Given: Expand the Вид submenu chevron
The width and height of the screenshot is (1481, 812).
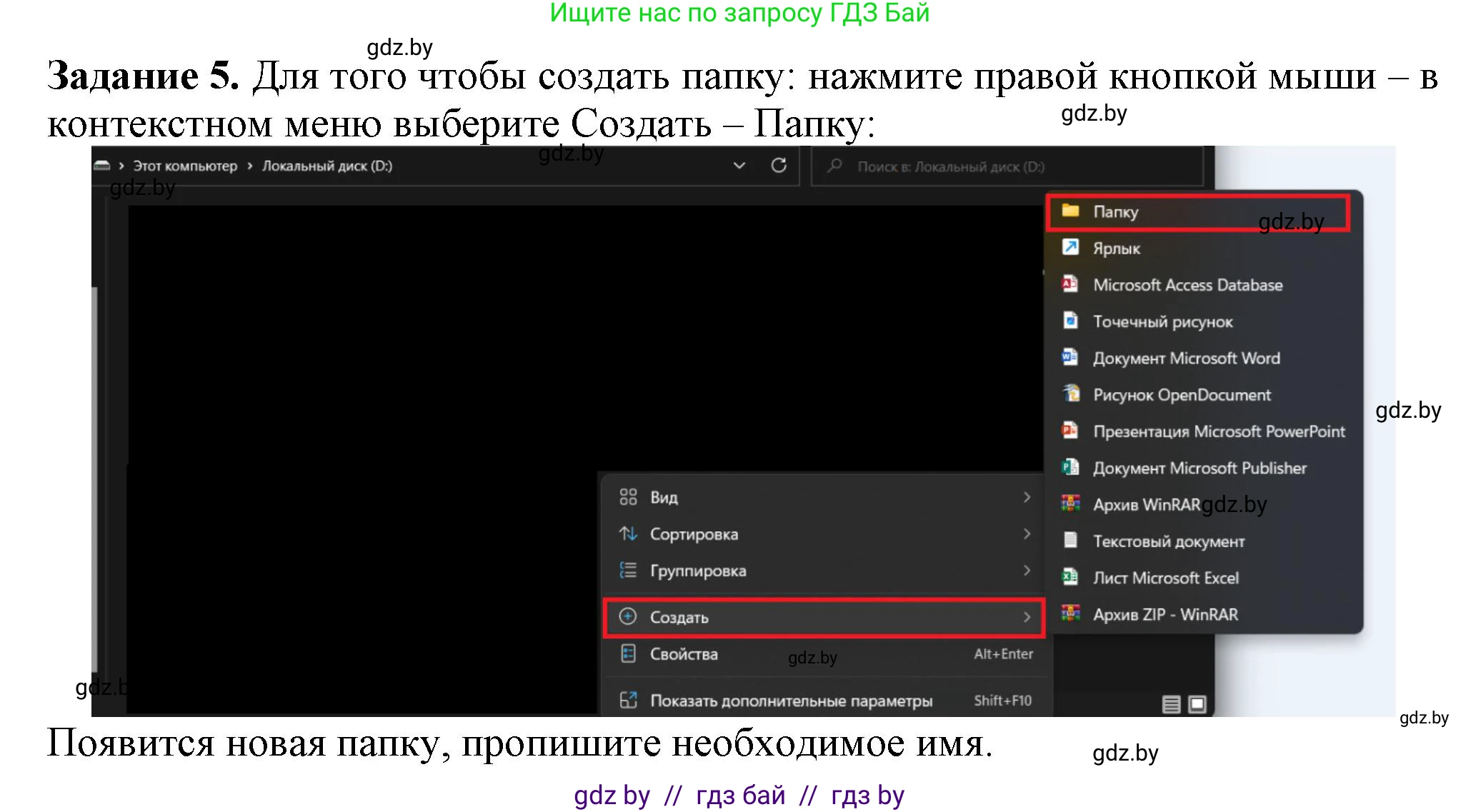Looking at the screenshot, I should pos(1027,497).
